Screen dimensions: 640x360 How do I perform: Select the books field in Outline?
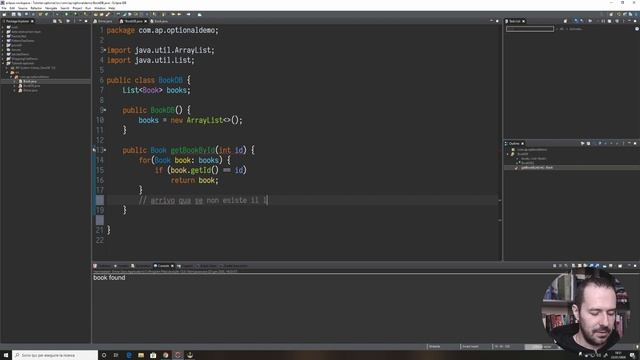point(533,158)
